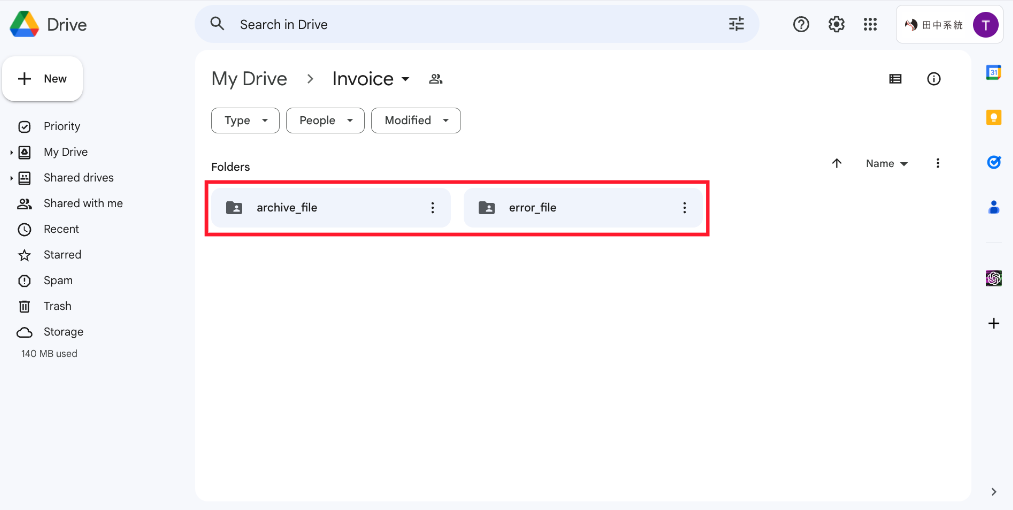Open Drive settings gear
Screen dimensions: 1013x510
[x=836, y=25]
